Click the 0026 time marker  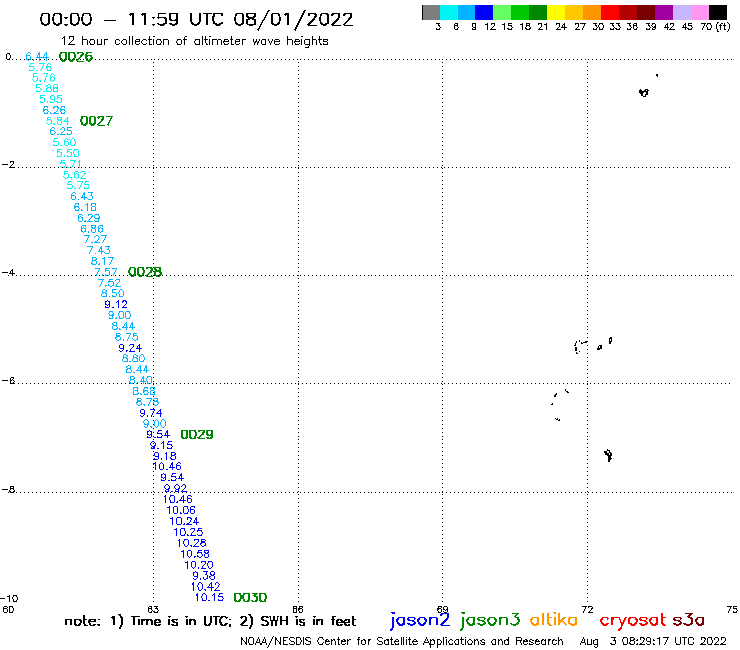coord(76,57)
